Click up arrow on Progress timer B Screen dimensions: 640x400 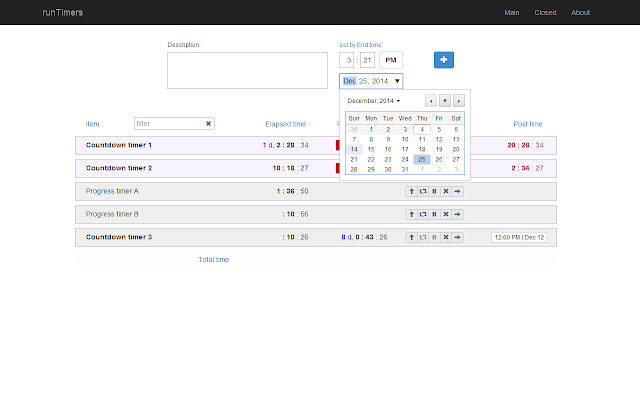(411, 214)
